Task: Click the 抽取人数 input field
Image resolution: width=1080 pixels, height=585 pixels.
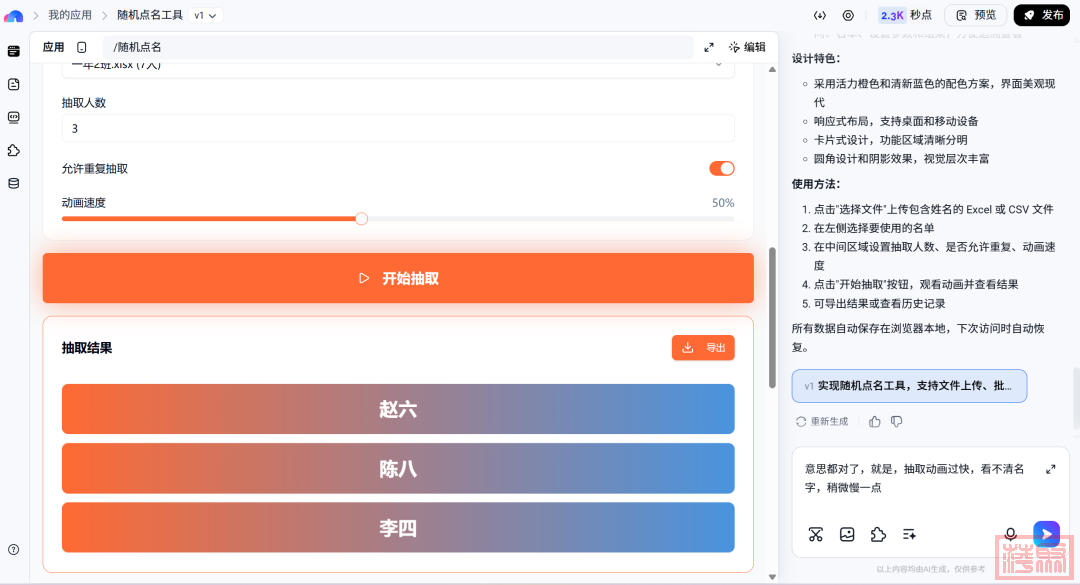Action: (x=398, y=128)
